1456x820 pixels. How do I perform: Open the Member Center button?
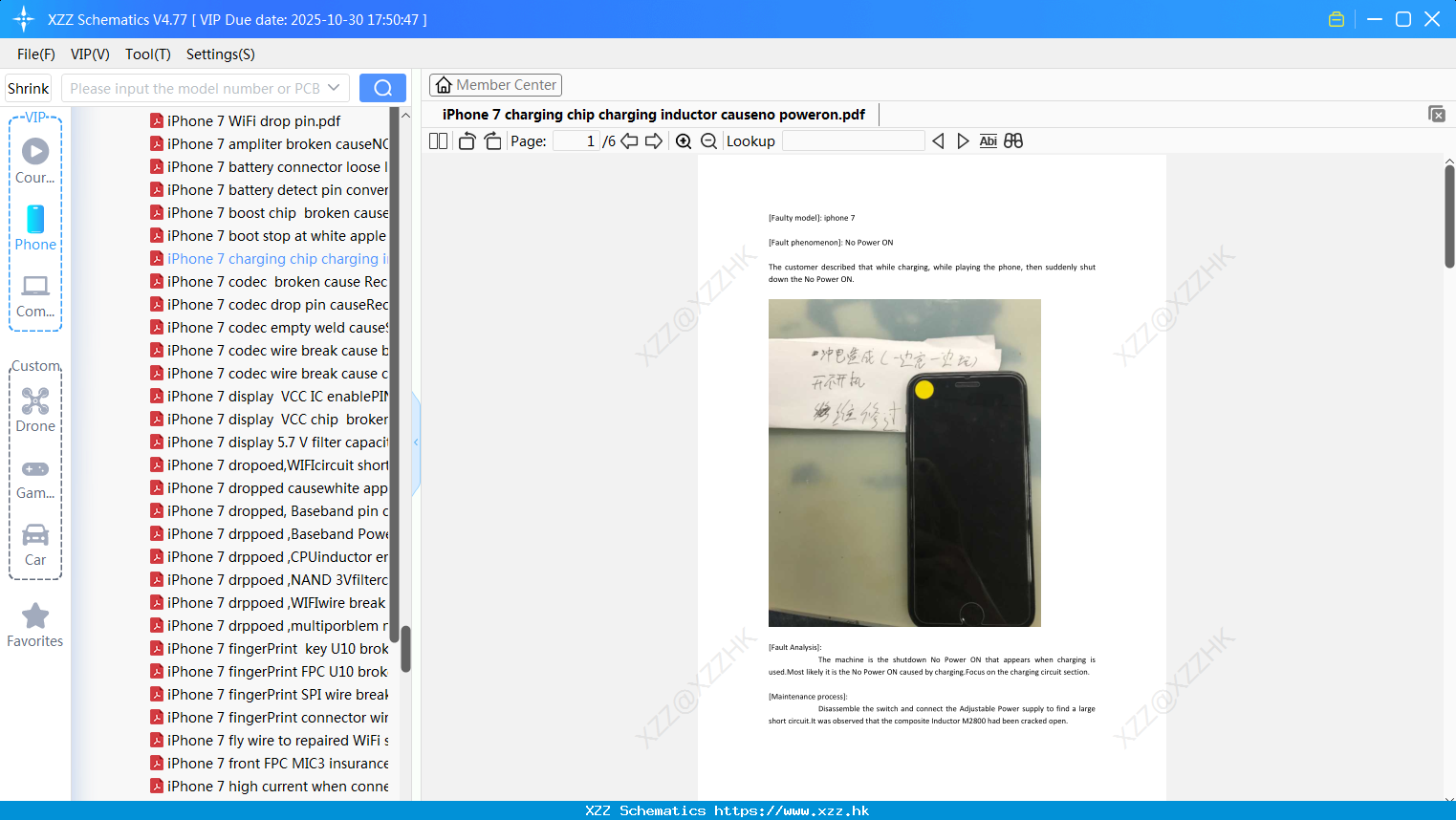tap(495, 85)
